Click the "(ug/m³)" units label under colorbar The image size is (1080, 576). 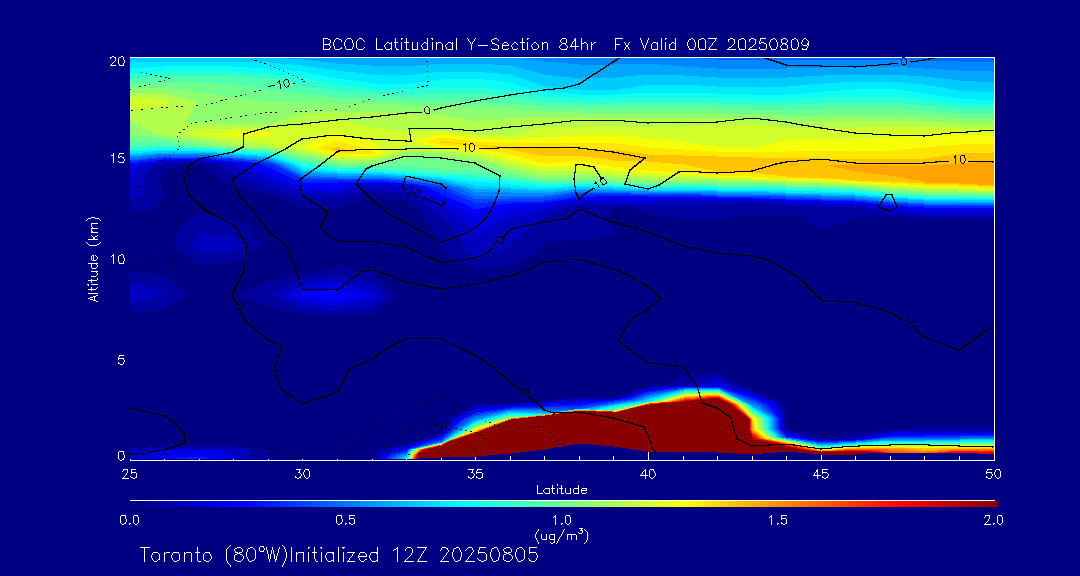click(x=562, y=535)
